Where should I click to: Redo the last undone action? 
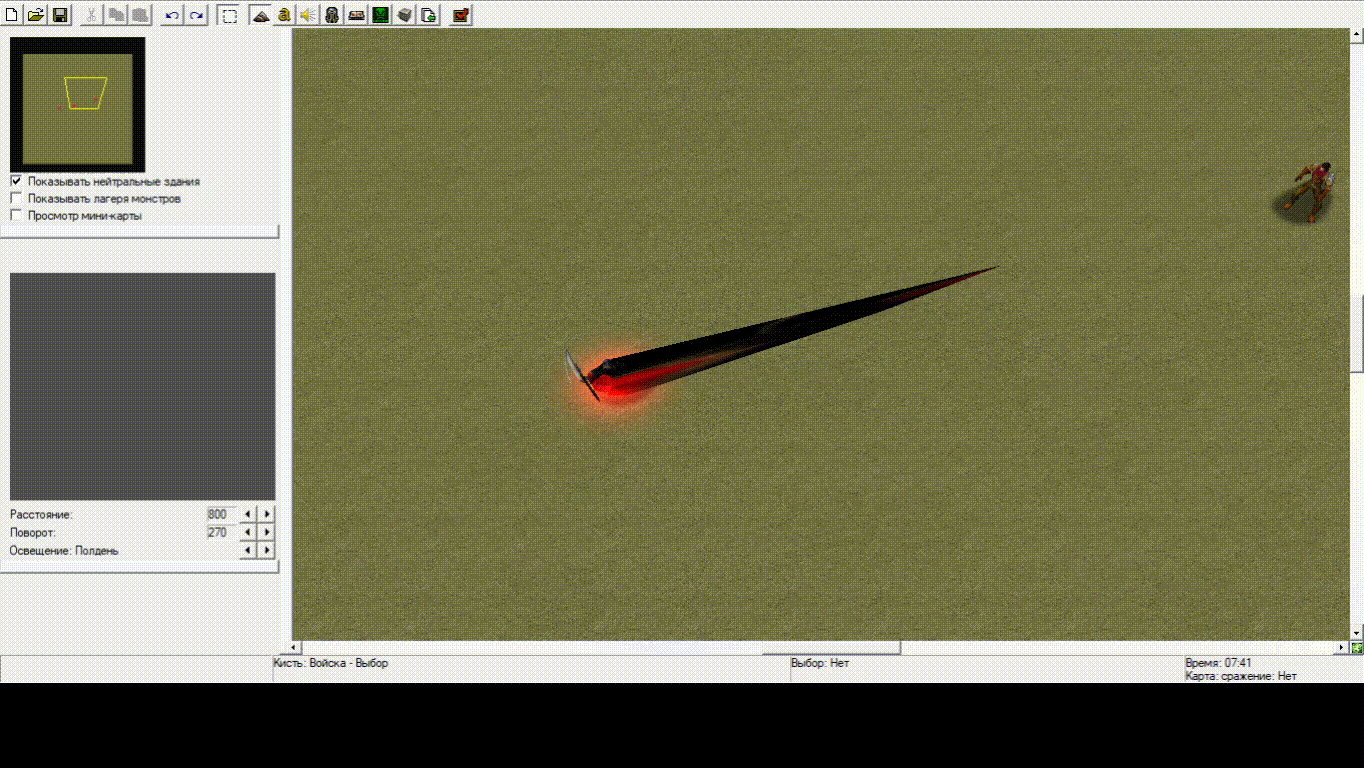(196, 15)
